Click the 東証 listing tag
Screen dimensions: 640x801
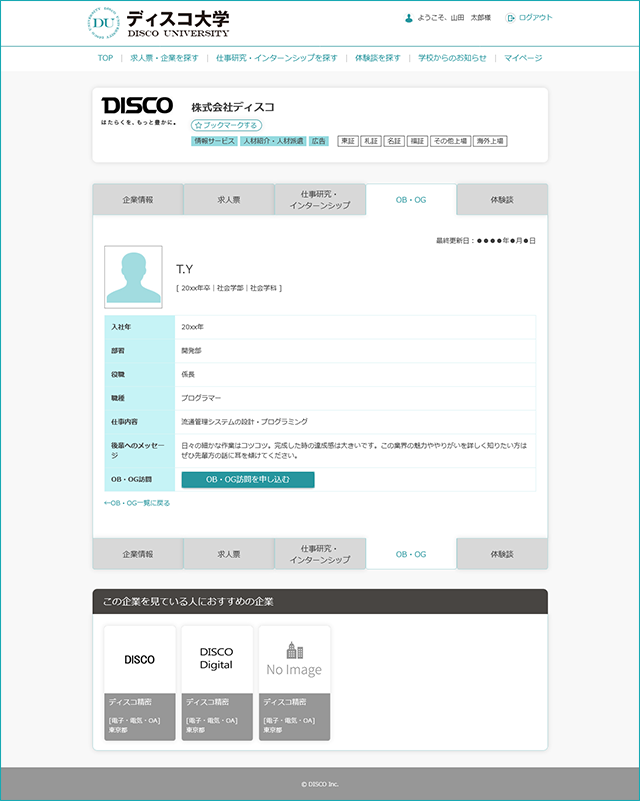[x=348, y=141]
